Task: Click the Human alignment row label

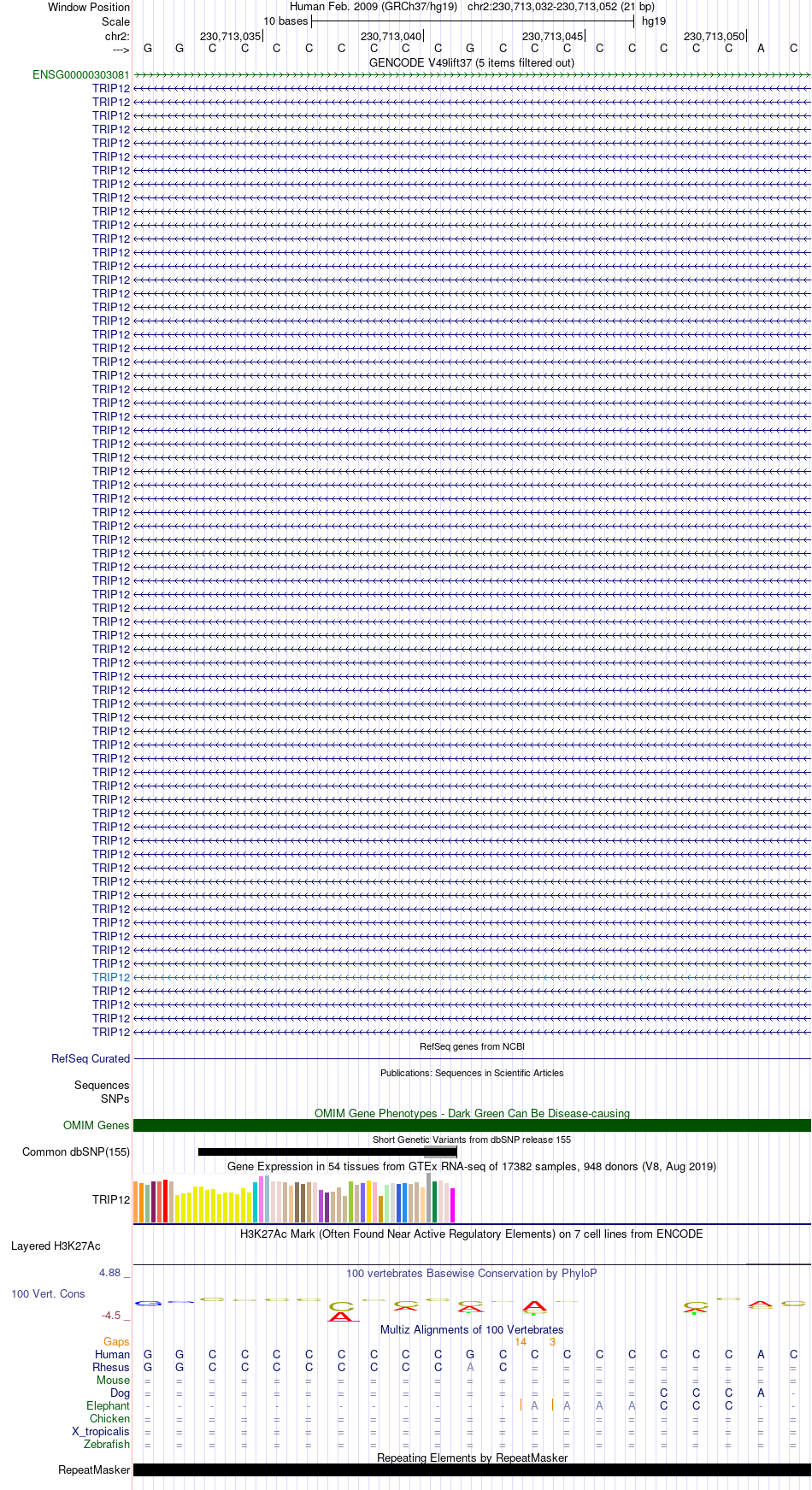Action: pos(112,1355)
